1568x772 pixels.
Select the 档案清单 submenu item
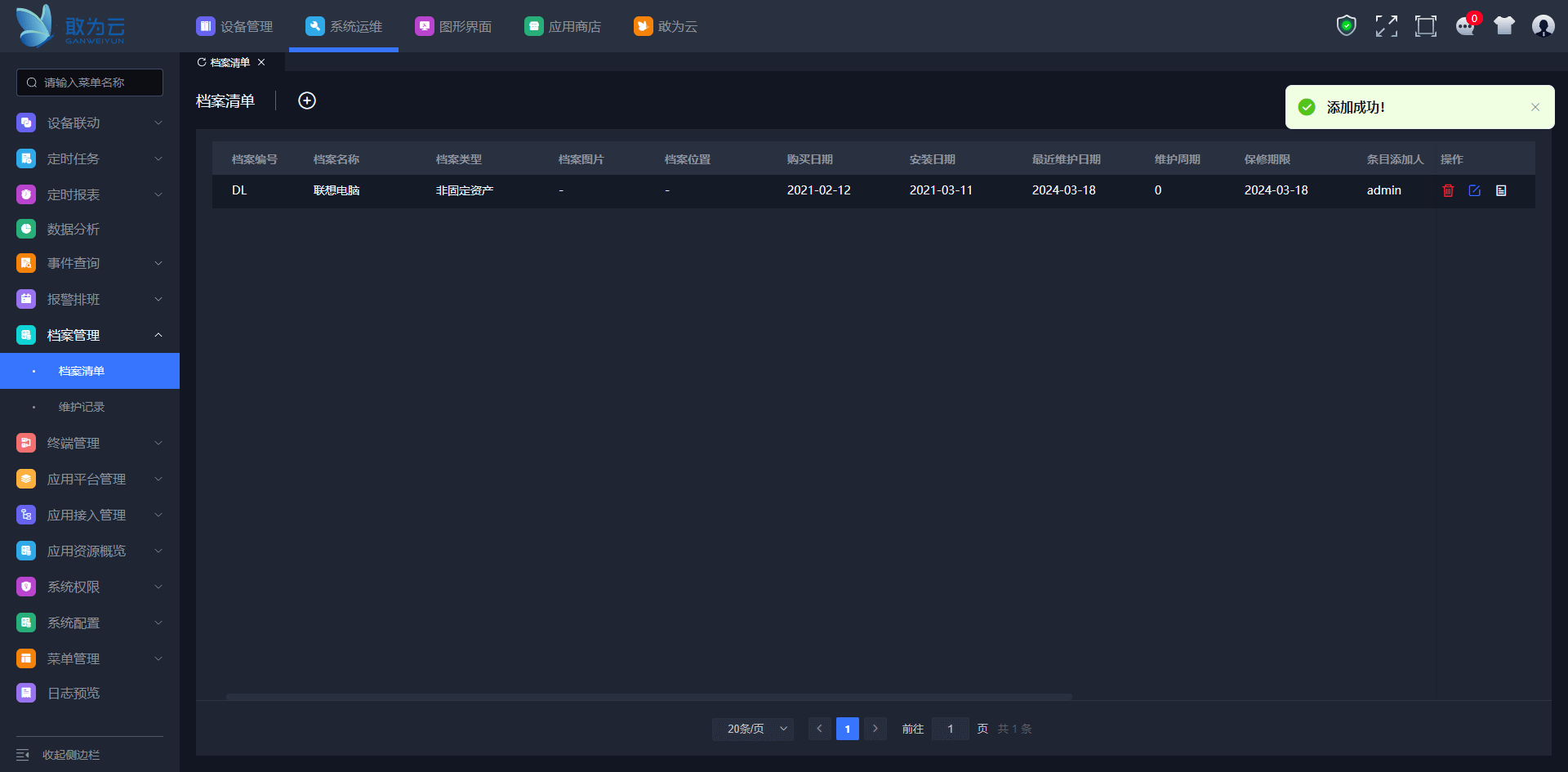(x=90, y=371)
